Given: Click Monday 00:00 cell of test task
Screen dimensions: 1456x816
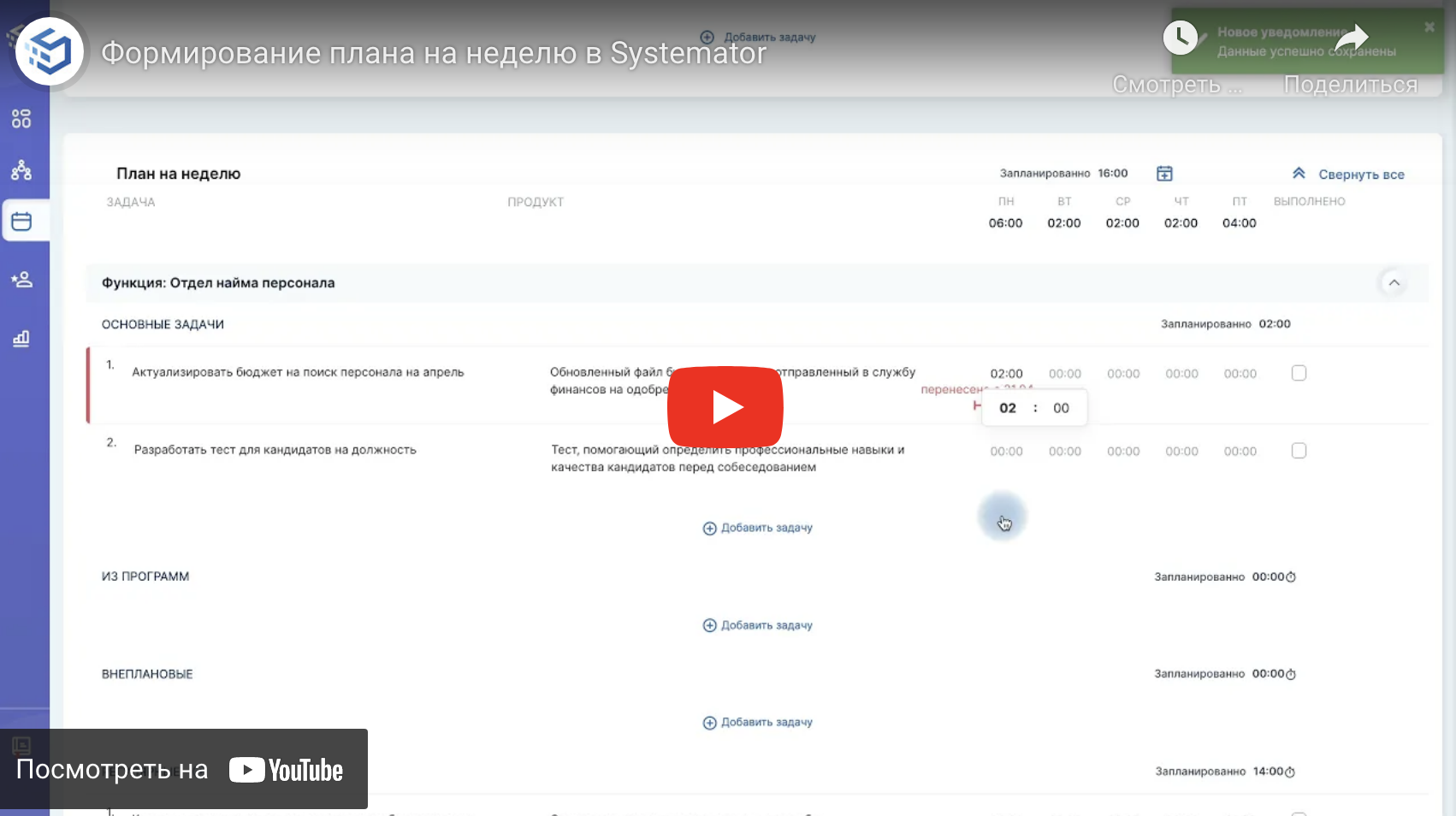Looking at the screenshot, I should [x=1007, y=452].
